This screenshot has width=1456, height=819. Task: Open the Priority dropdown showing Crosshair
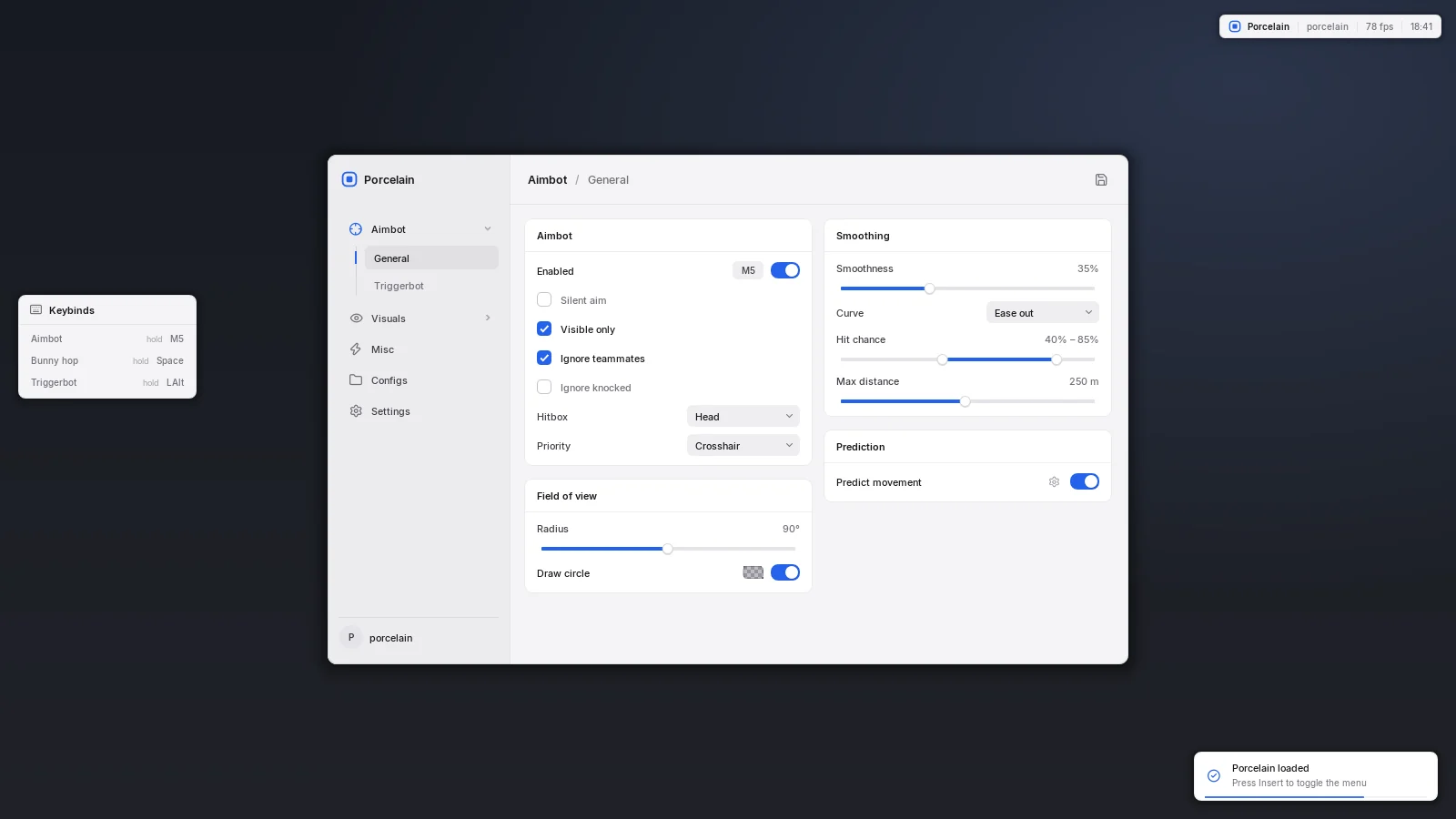pos(743,446)
